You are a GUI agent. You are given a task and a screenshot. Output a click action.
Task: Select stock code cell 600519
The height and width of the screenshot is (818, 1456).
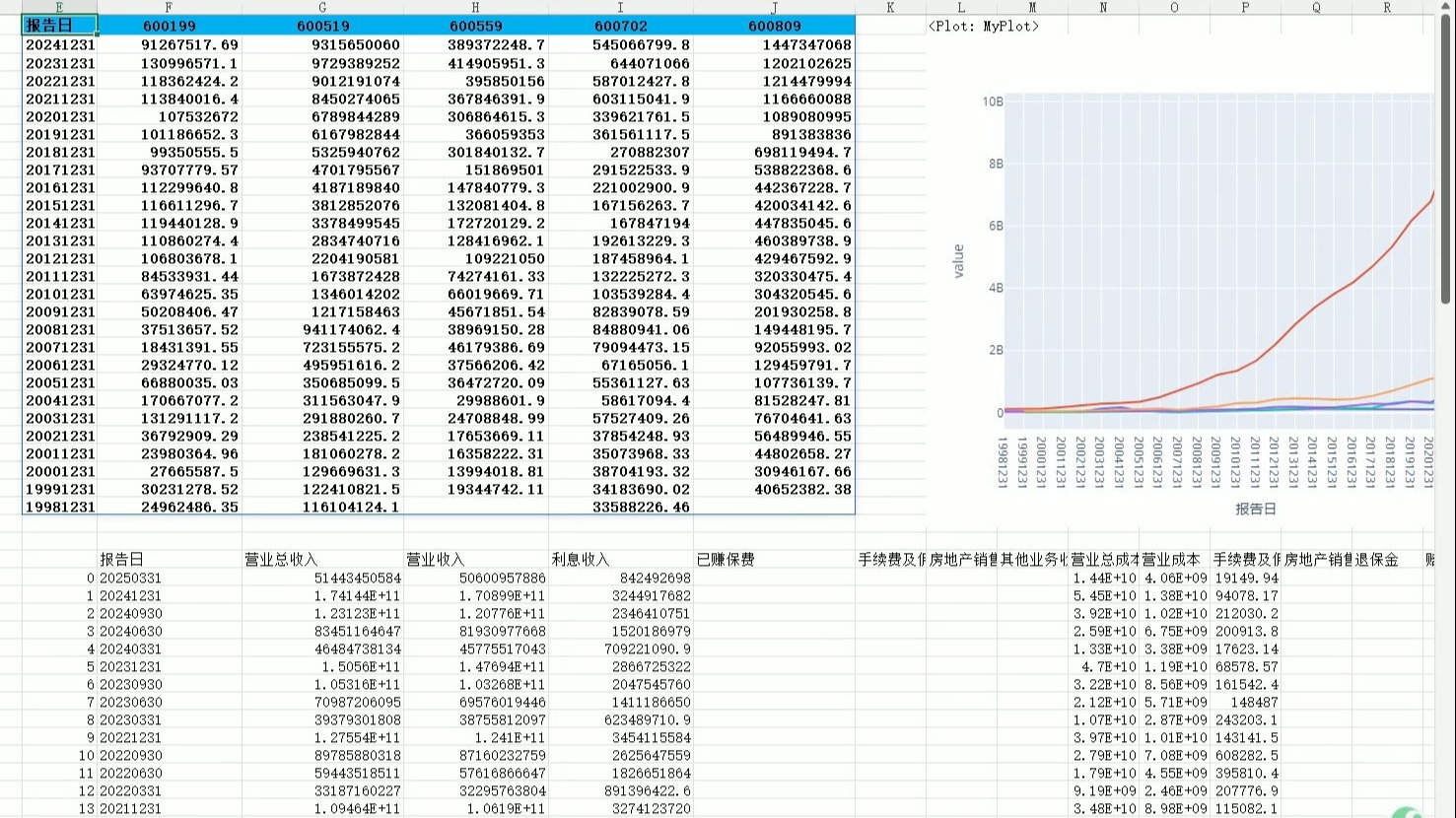click(322, 27)
